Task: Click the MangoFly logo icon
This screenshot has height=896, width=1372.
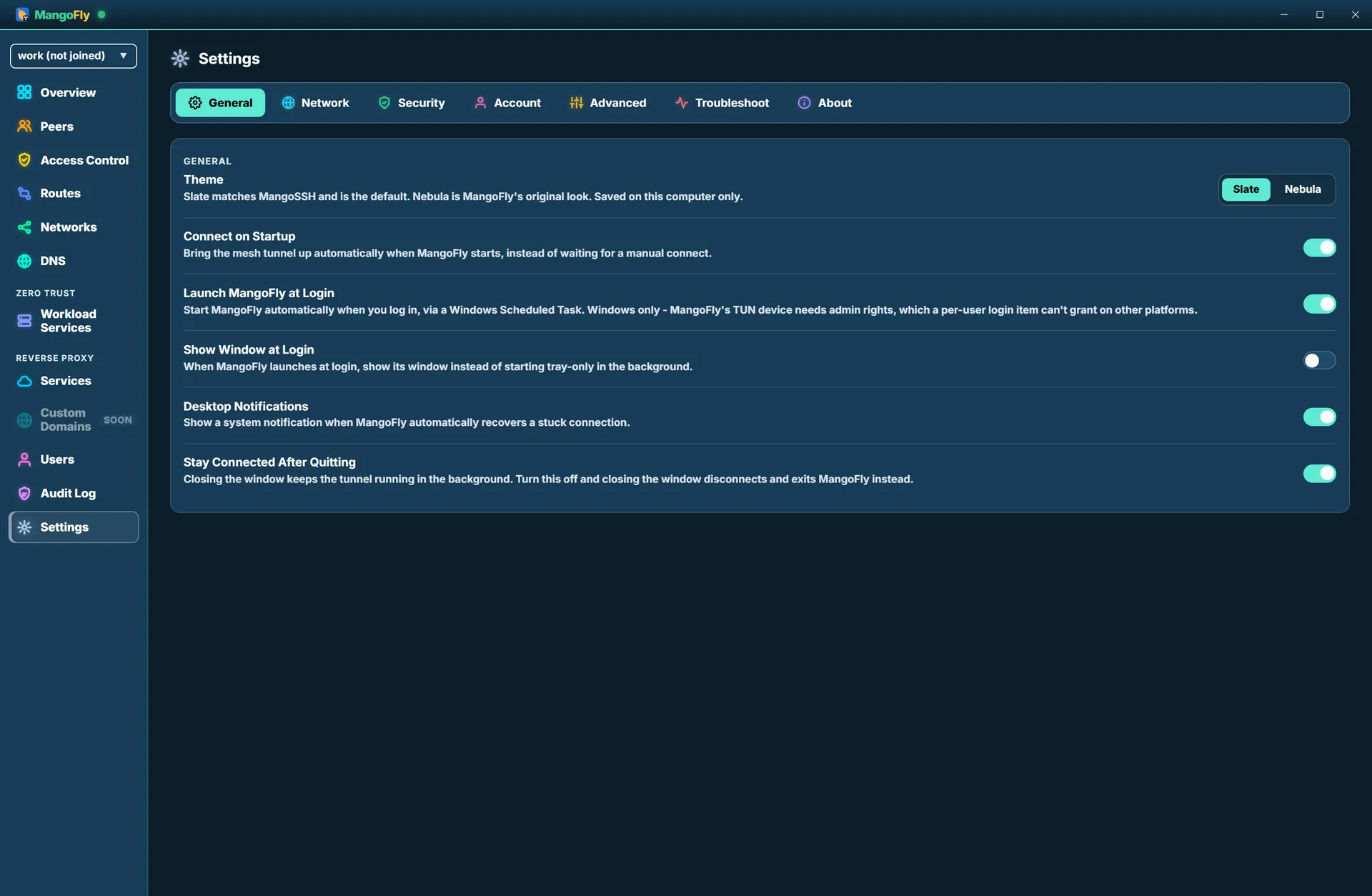Action: (x=22, y=14)
